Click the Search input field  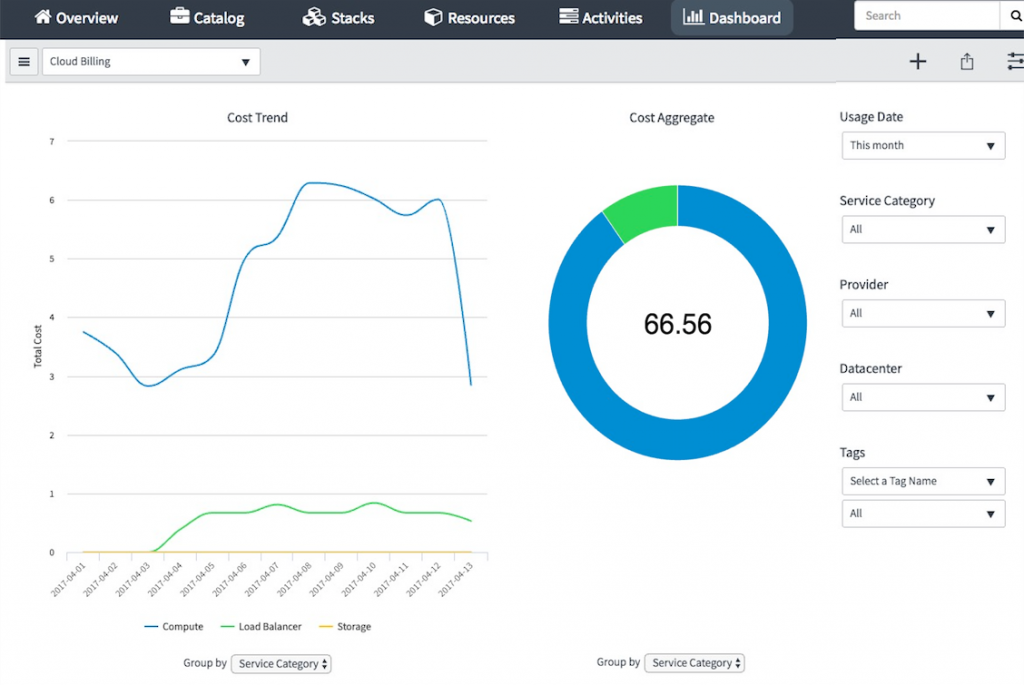point(925,15)
